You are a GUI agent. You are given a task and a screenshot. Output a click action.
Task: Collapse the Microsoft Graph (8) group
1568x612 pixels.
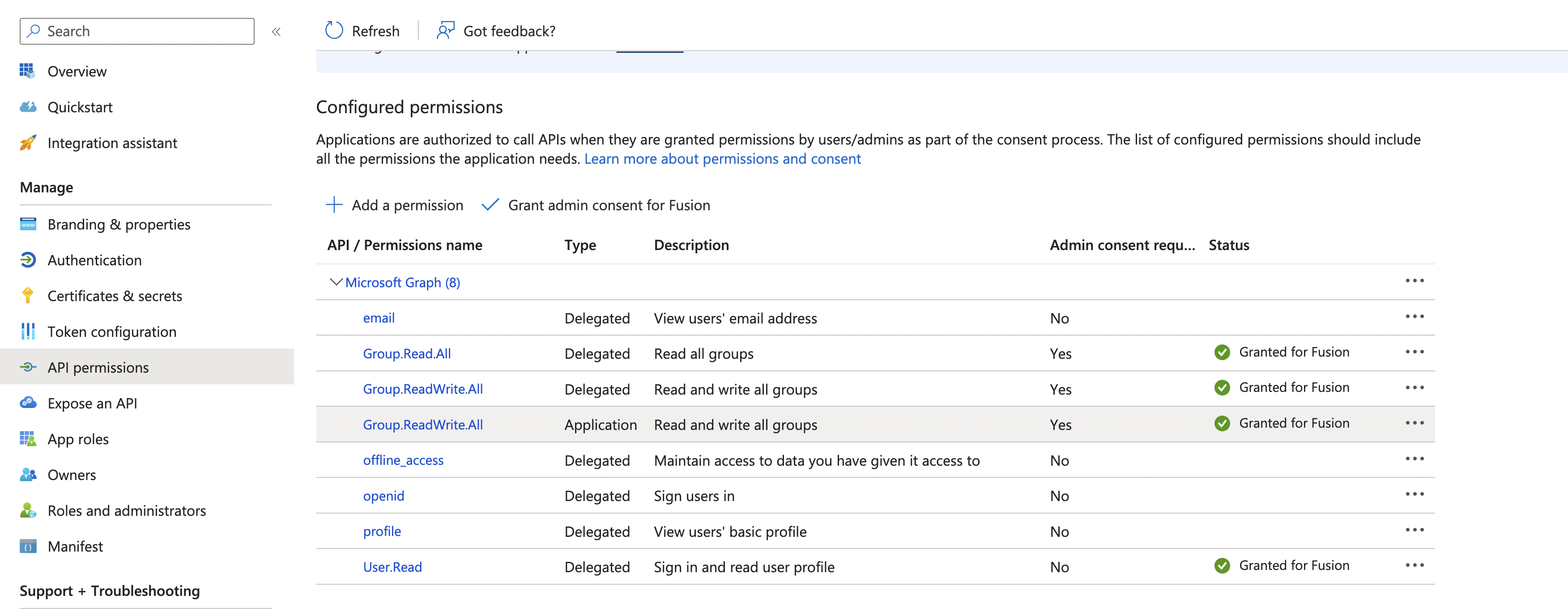[335, 282]
